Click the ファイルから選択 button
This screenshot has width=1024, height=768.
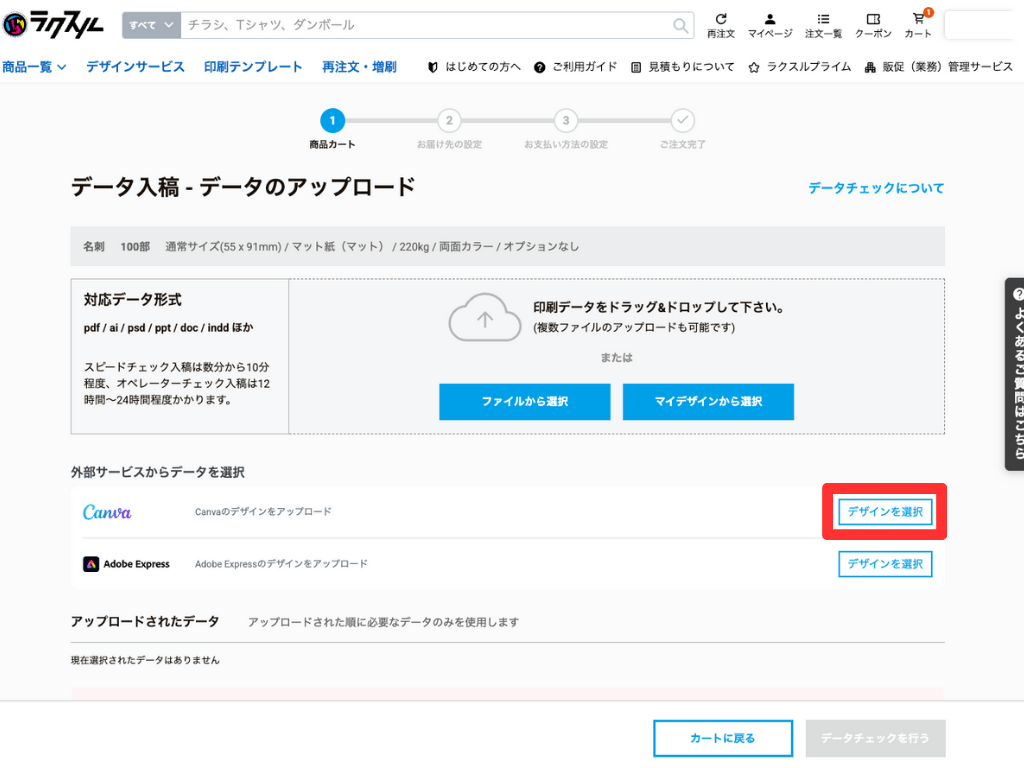click(524, 401)
